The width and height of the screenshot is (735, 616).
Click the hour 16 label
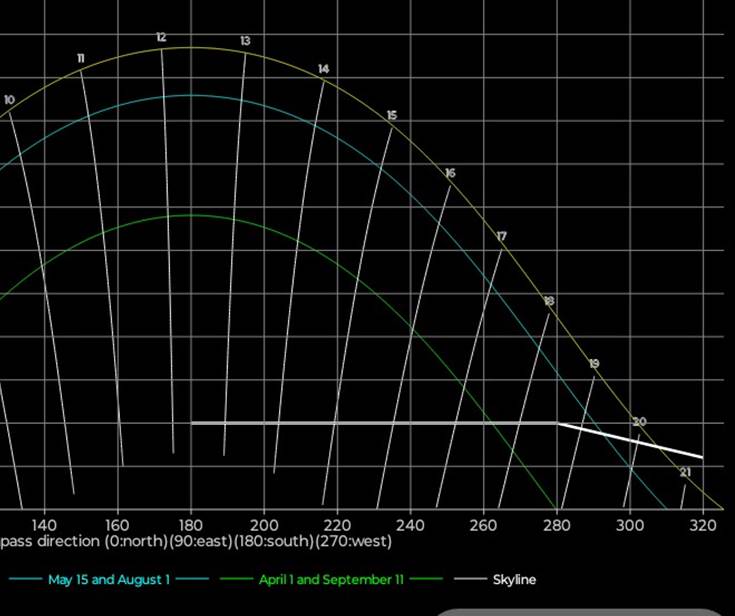(450, 174)
